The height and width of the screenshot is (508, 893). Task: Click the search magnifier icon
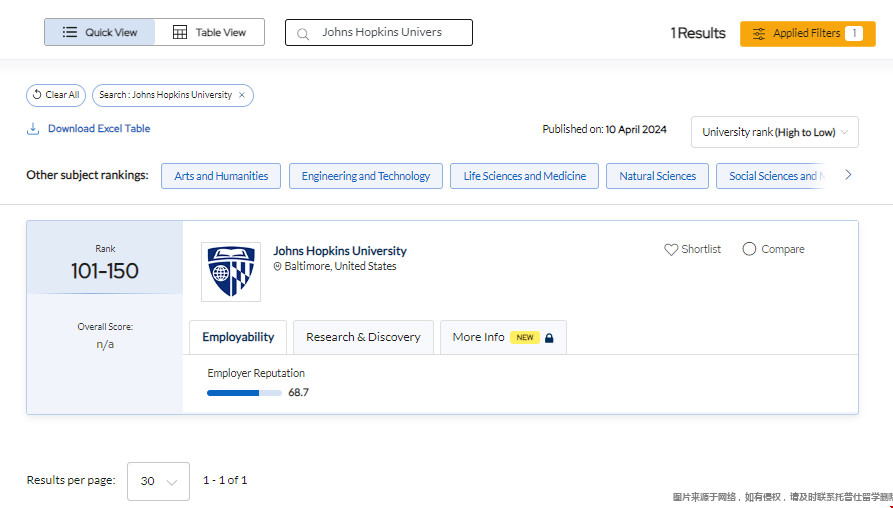303,34
